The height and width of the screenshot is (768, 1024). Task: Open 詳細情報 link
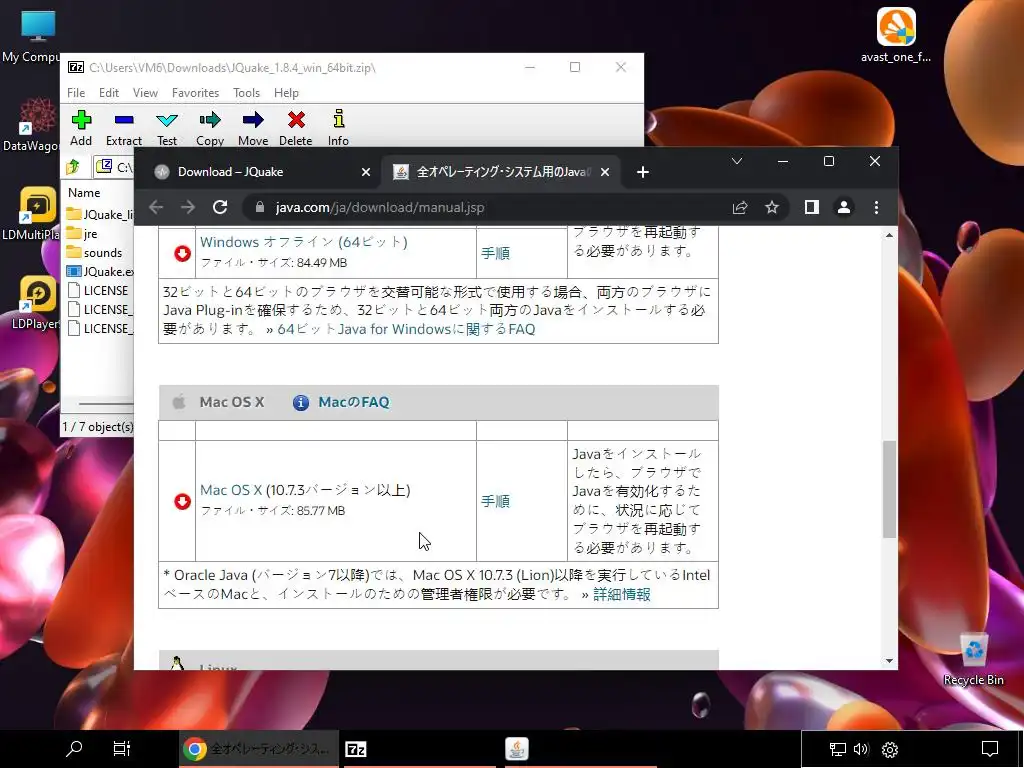(x=622, y=594)
